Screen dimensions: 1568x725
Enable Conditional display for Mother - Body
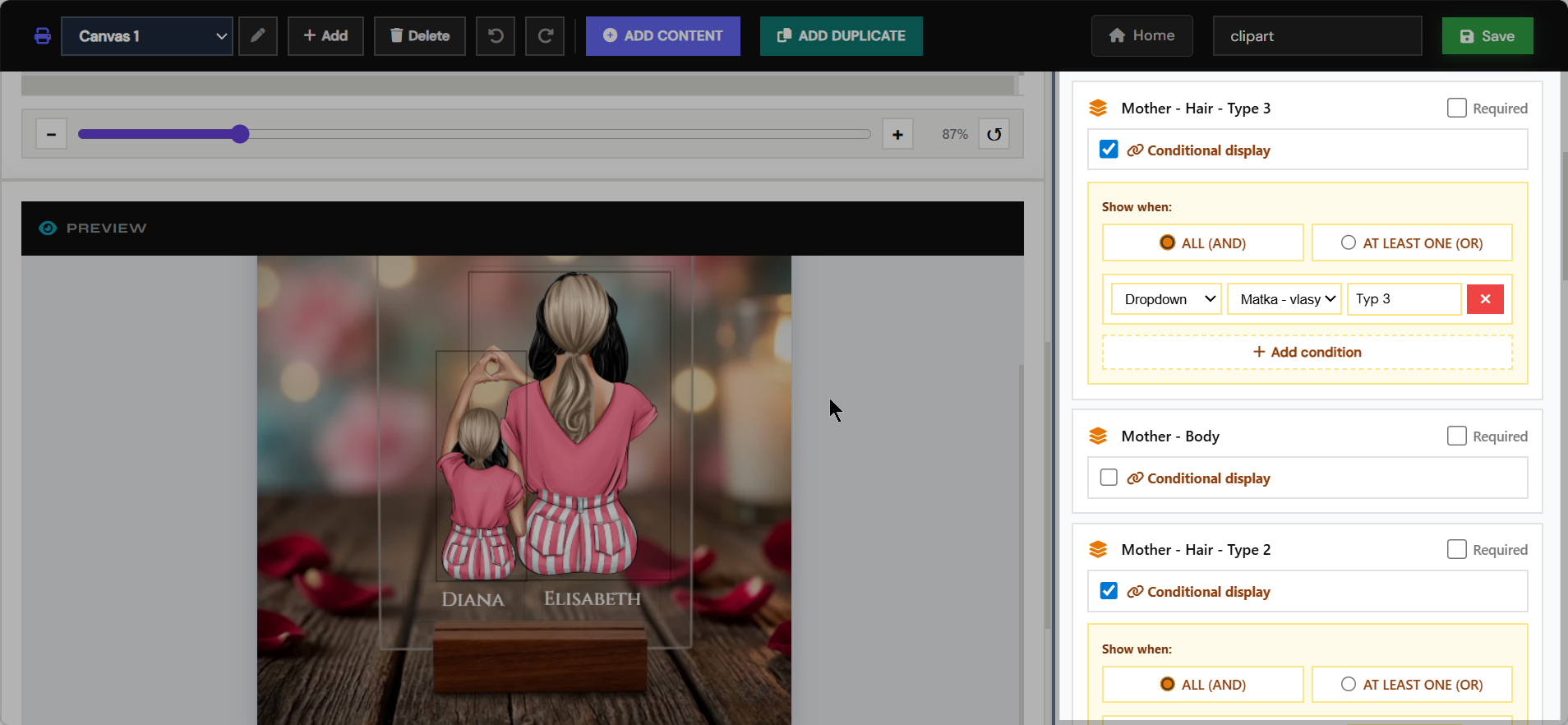pos(1109,478)
